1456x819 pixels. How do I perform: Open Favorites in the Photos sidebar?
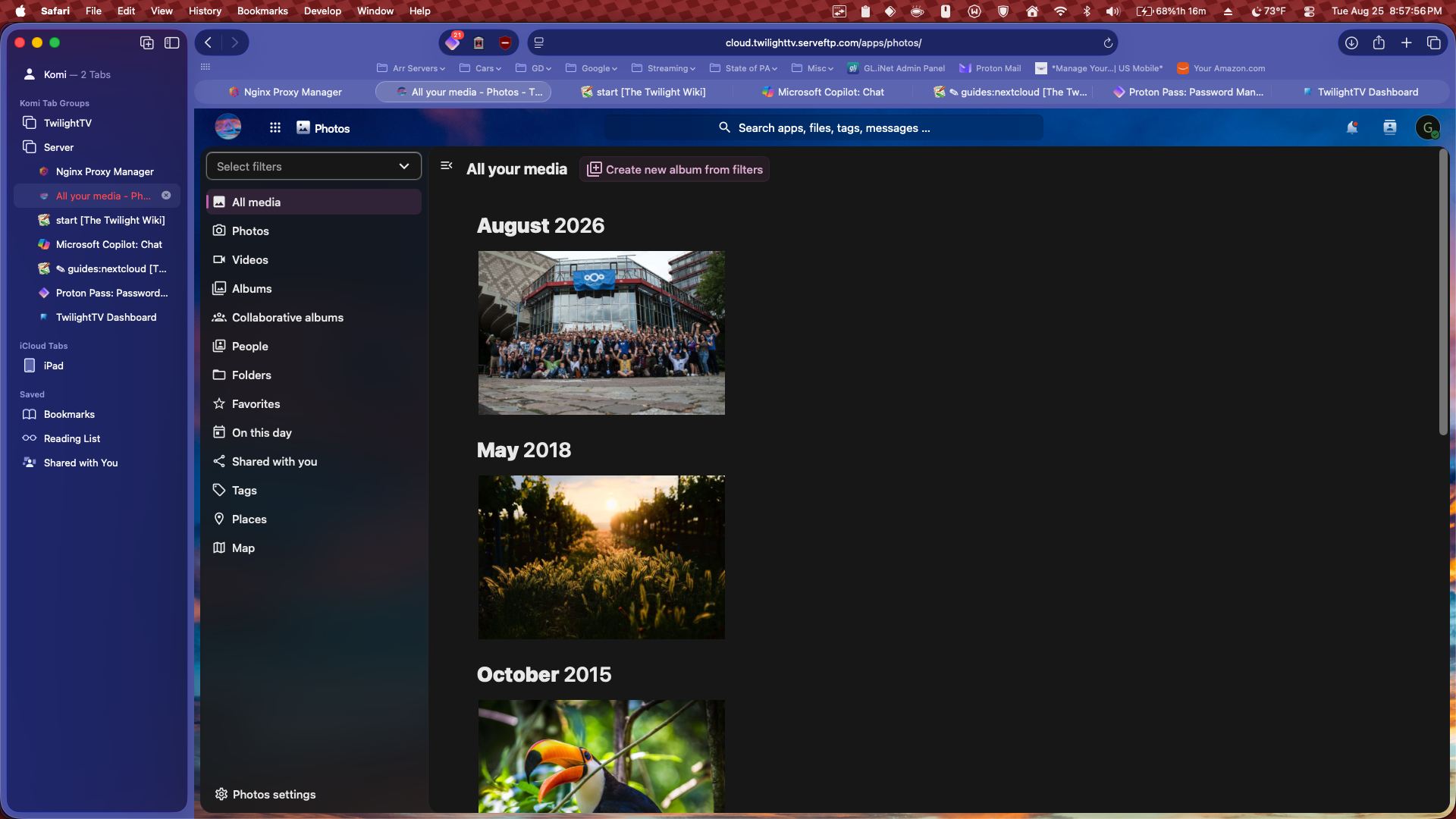pos(314,404)
